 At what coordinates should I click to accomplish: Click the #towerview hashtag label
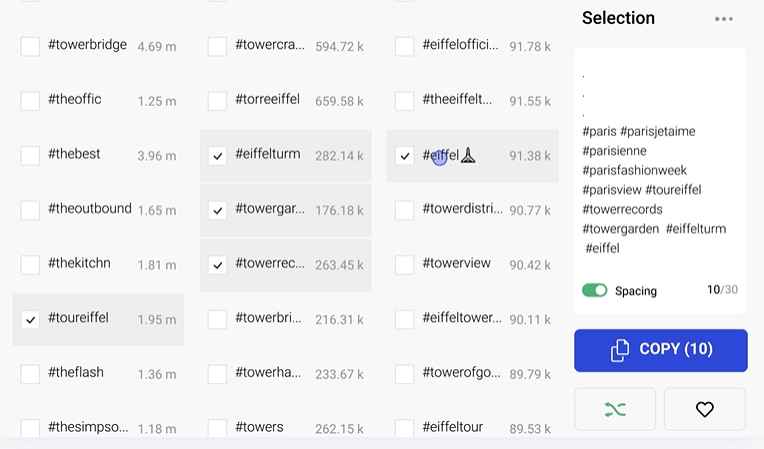click(x=456, y=263)
